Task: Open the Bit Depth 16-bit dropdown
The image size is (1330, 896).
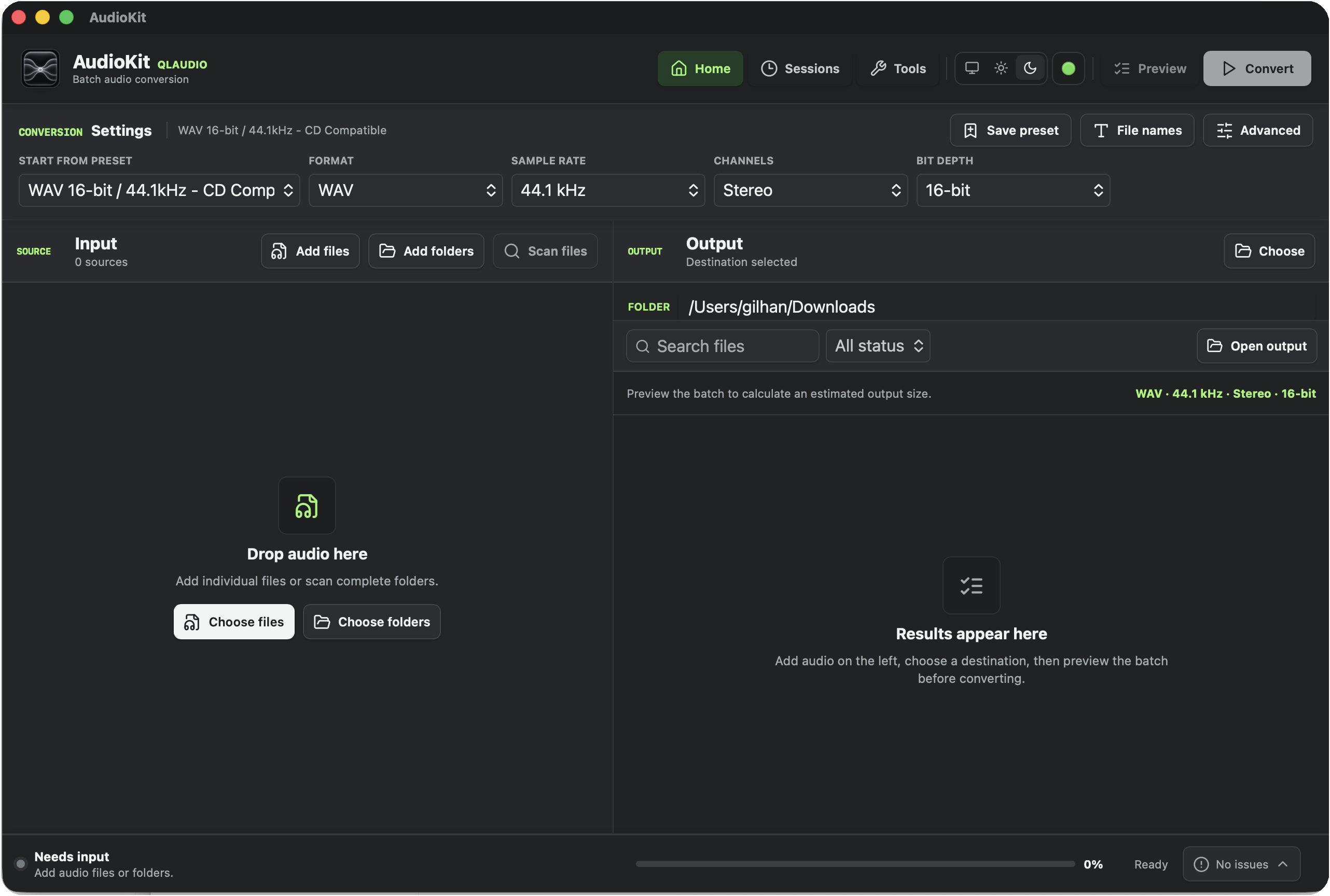Action: click(x=1013, y=190)
